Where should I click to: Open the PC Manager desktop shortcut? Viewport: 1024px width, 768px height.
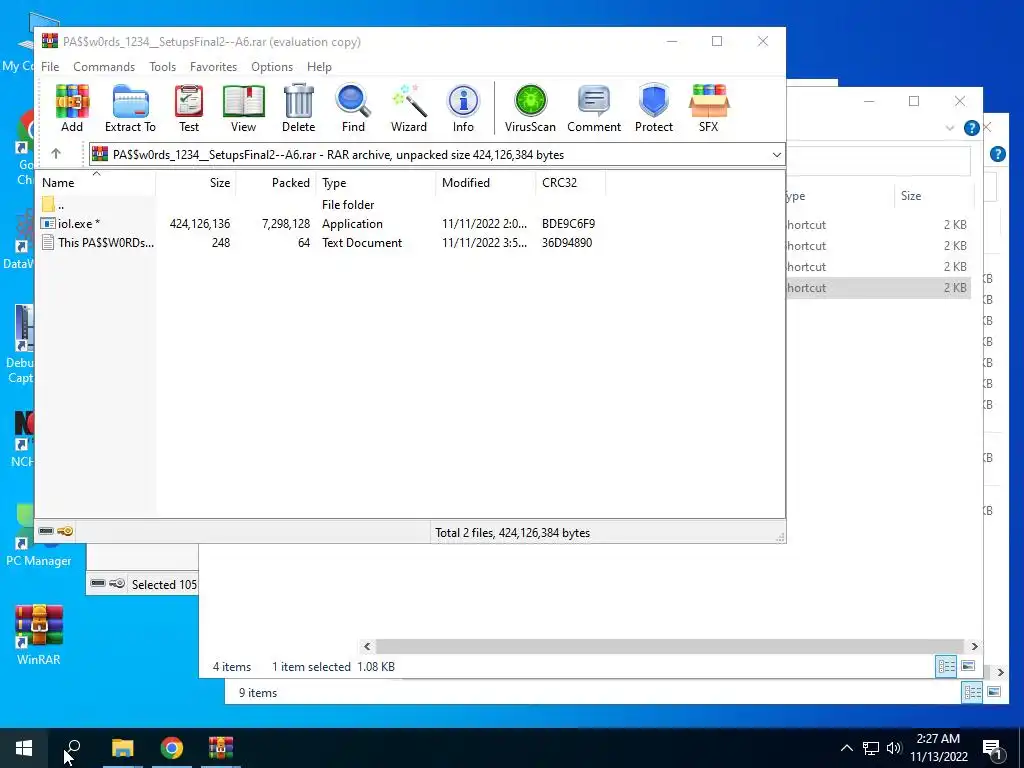click(39, 536)
